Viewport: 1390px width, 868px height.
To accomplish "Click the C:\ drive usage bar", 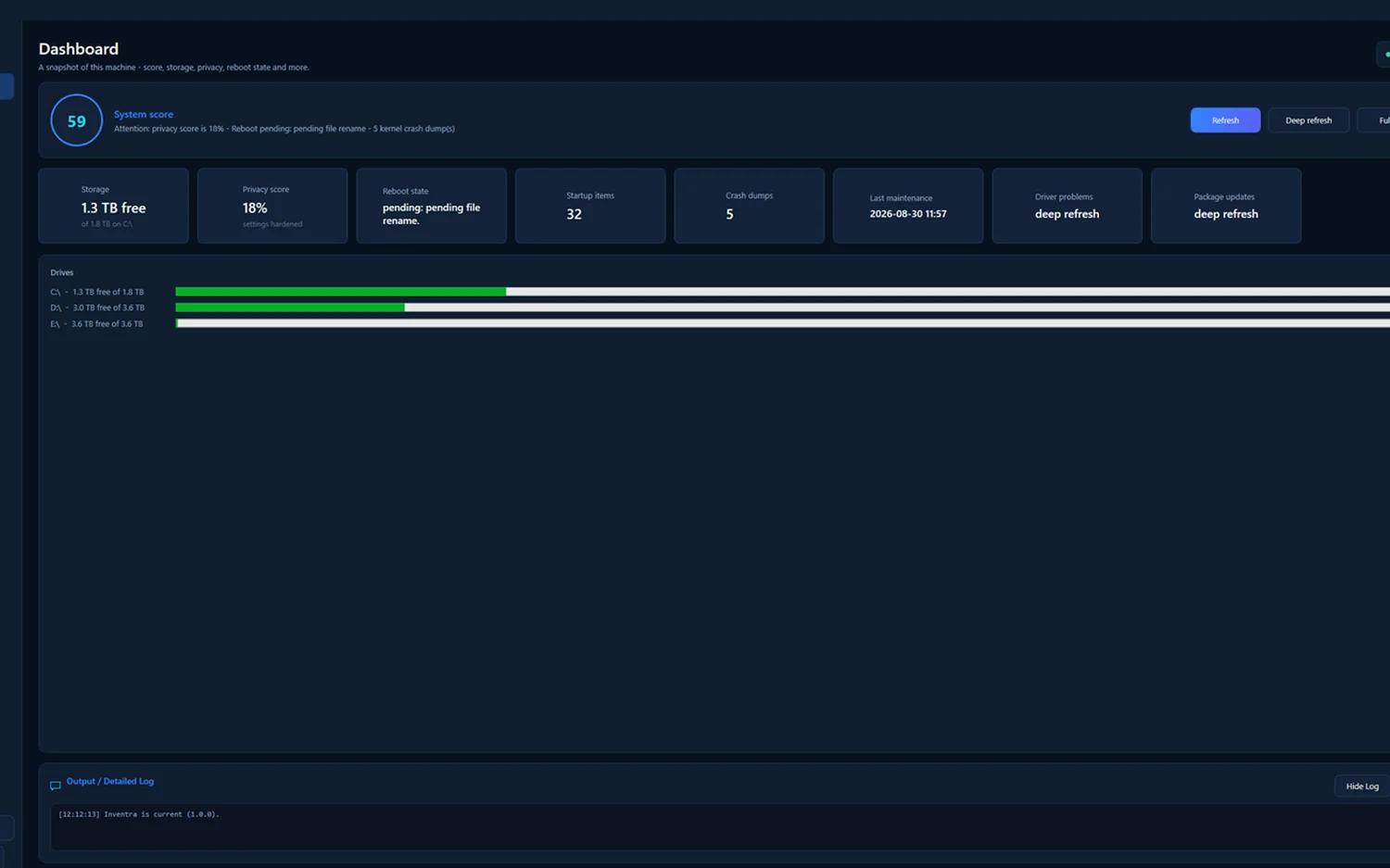I will pyautogui.click(x=783, y=292).
